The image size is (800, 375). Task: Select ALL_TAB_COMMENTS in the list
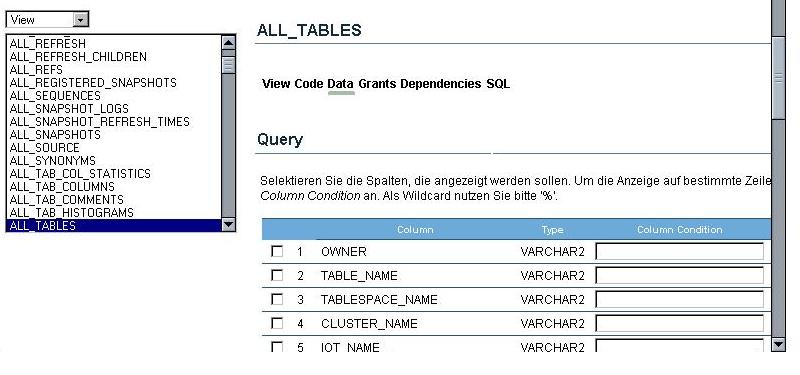click(x=66, y=200)
